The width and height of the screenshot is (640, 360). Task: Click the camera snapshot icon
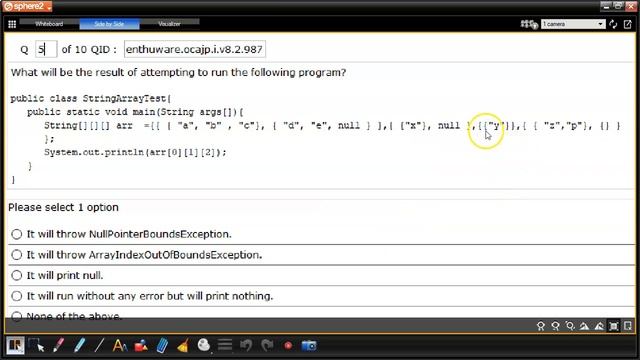click(309, 346)
